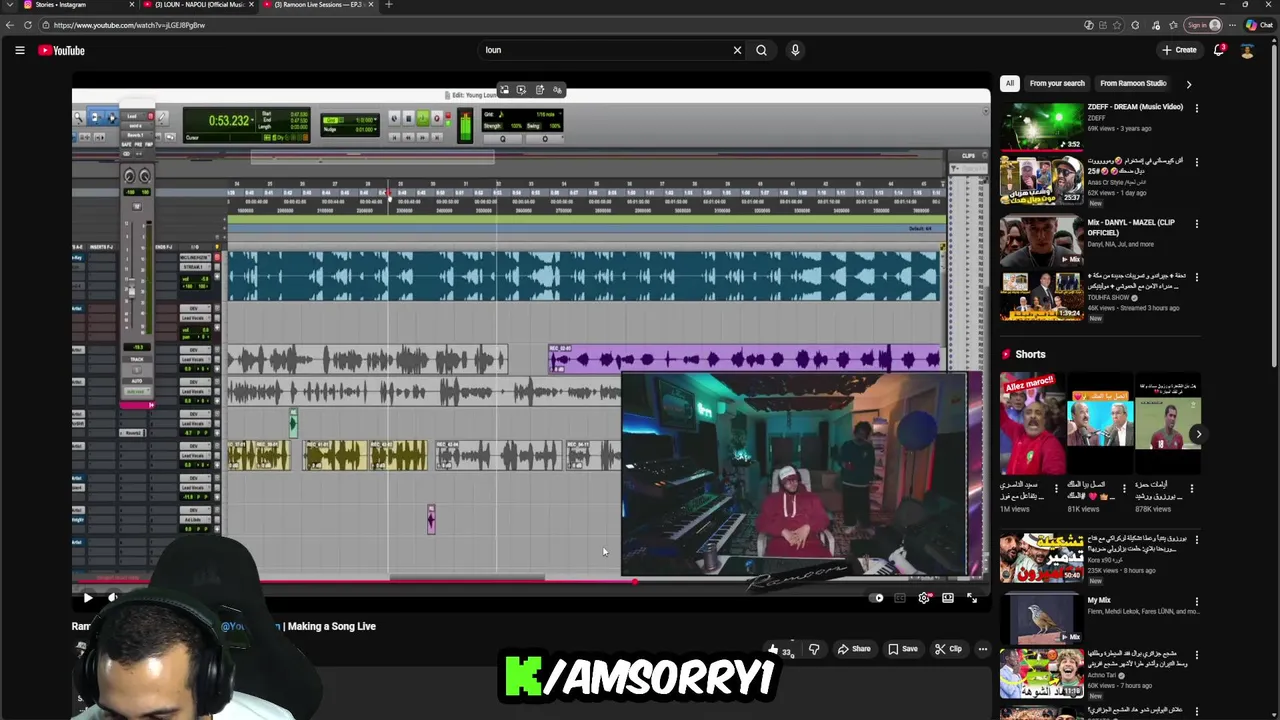Click Pro Tools stop transport button in video
The image size is (1280, 720).
pos(408,118)
